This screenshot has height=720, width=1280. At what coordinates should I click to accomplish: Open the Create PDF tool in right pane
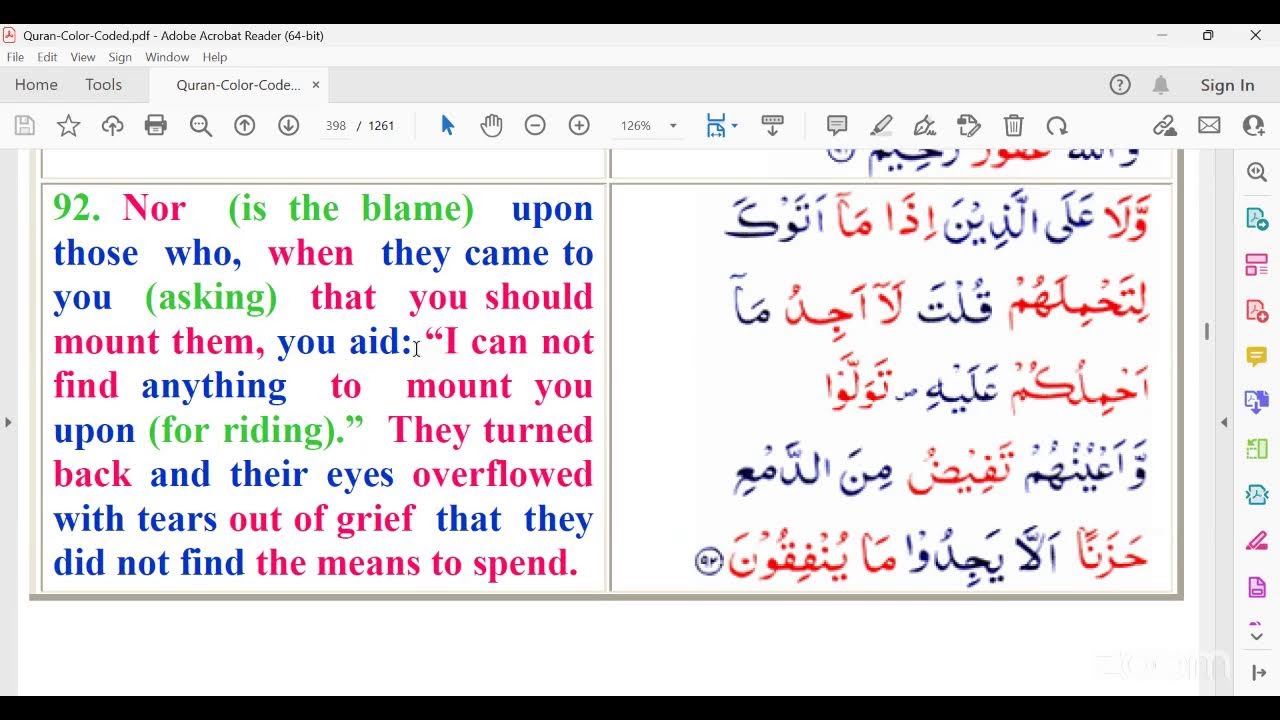pos(1257,311)
